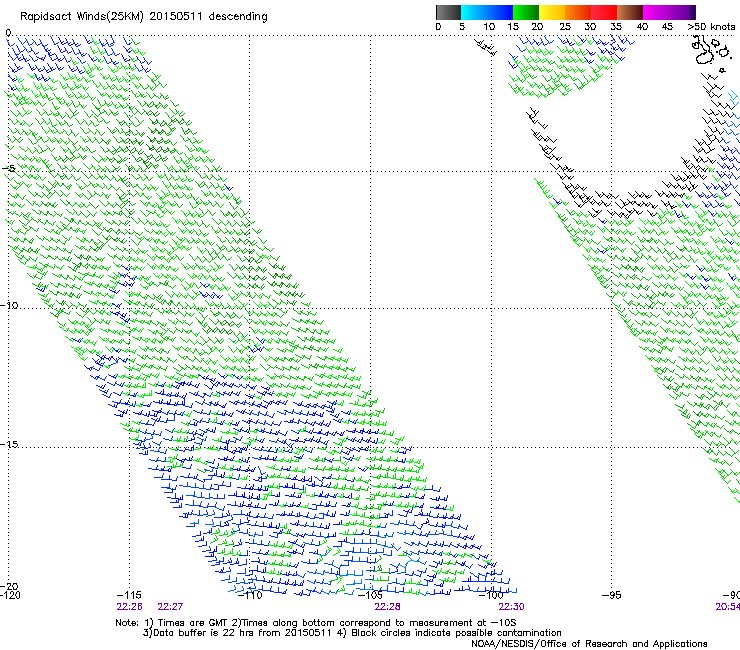Click the longitude label '-110'
Viewport: 740px width, 650px height.
250,595
